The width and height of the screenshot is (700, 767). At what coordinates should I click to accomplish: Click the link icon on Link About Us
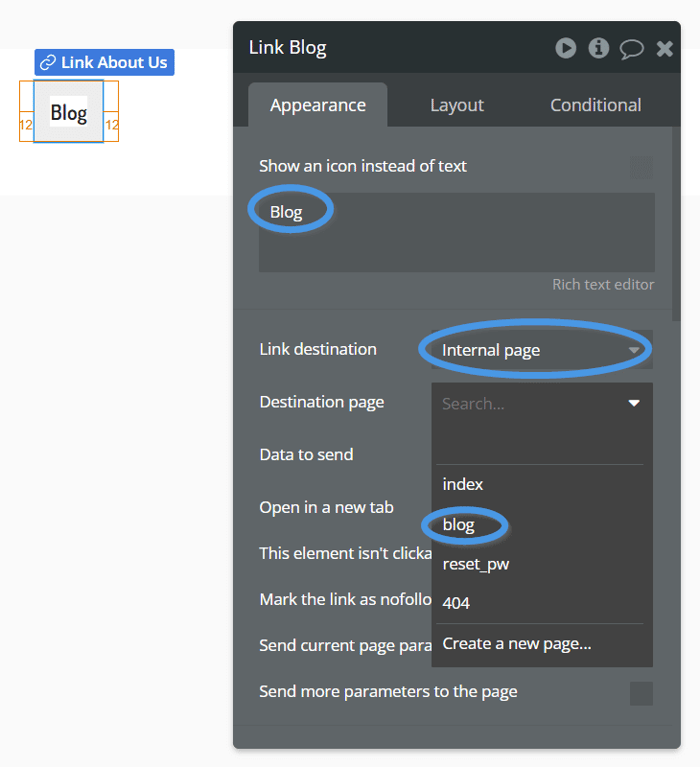click(47, 63)
